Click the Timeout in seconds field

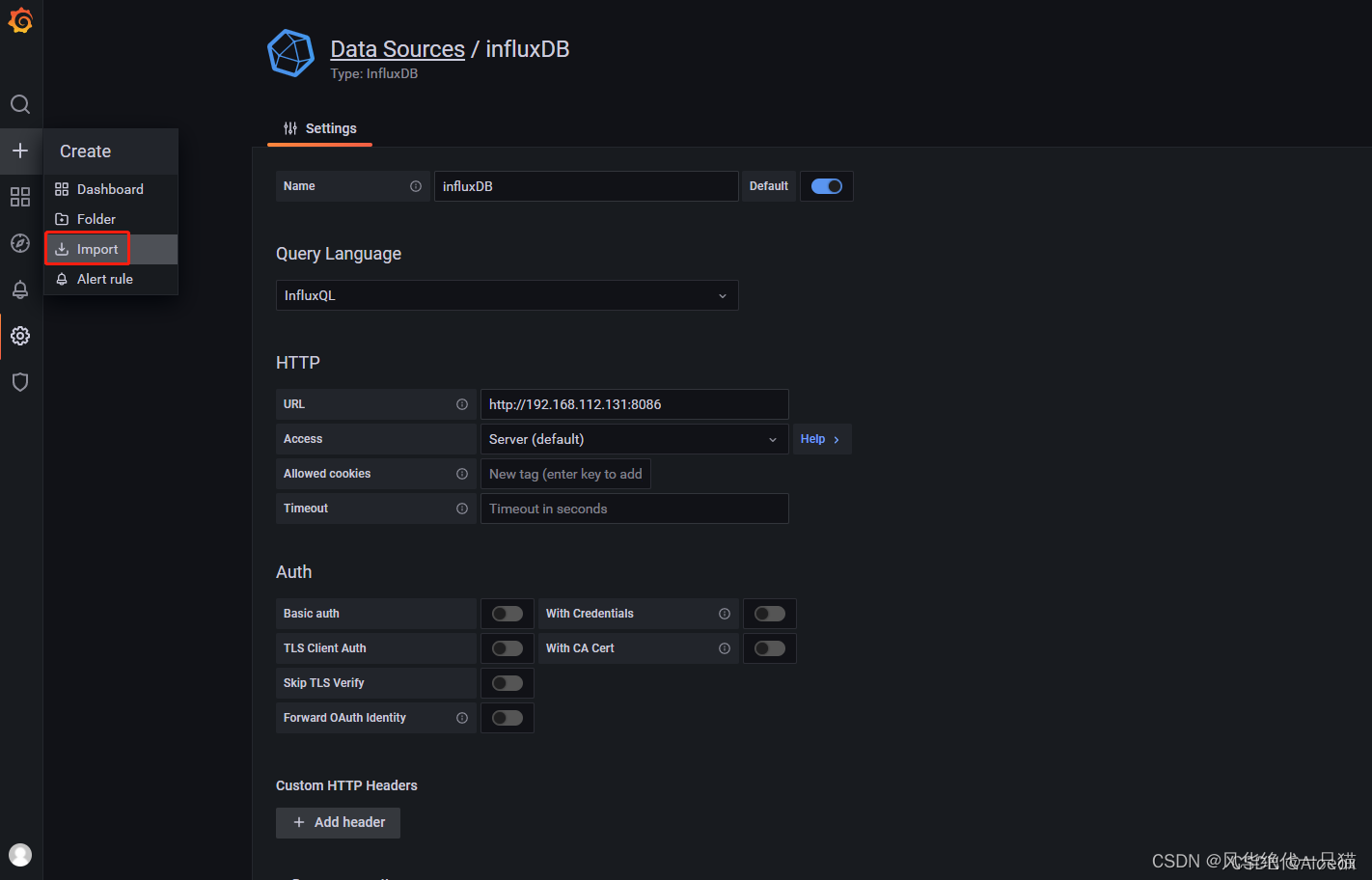(x=635, y=509)
